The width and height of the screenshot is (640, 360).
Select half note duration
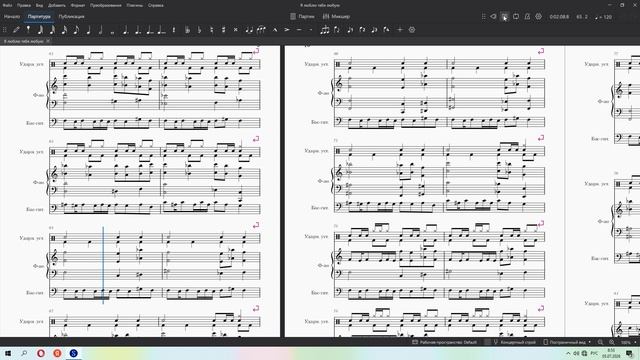click(x=100, y=29)
